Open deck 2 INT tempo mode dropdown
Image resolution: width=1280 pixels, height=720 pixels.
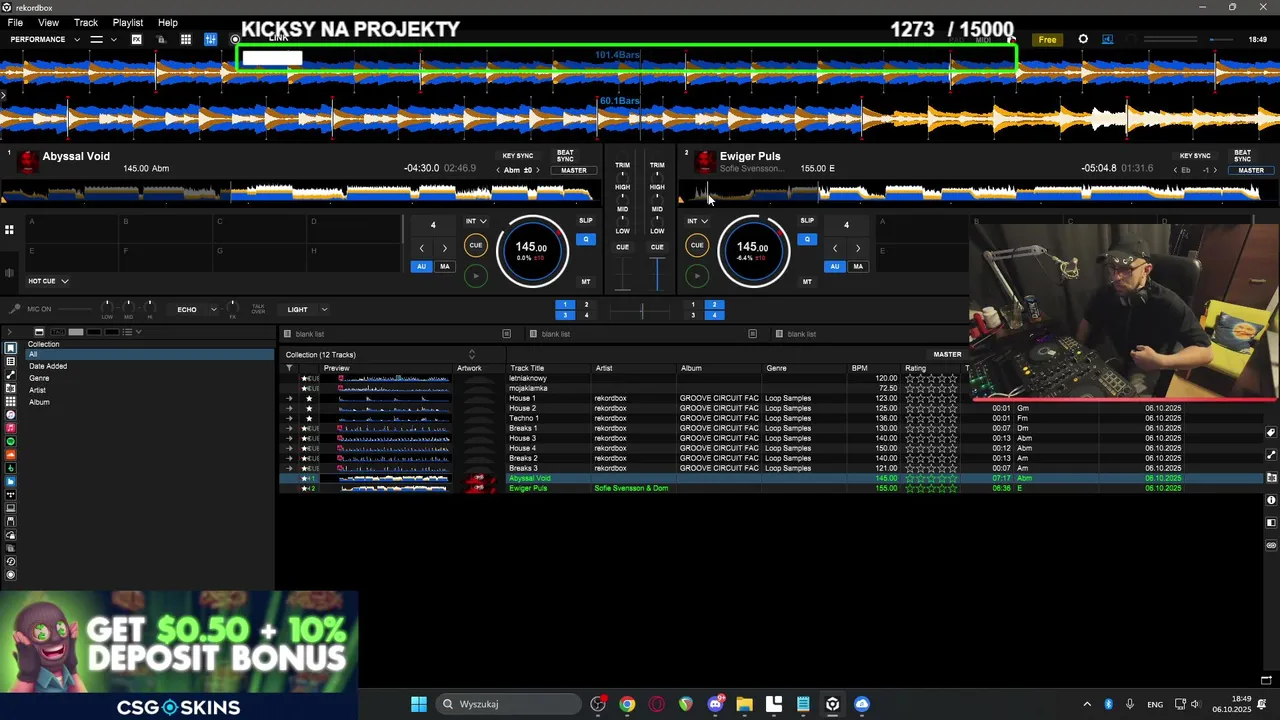pos(697,221)
